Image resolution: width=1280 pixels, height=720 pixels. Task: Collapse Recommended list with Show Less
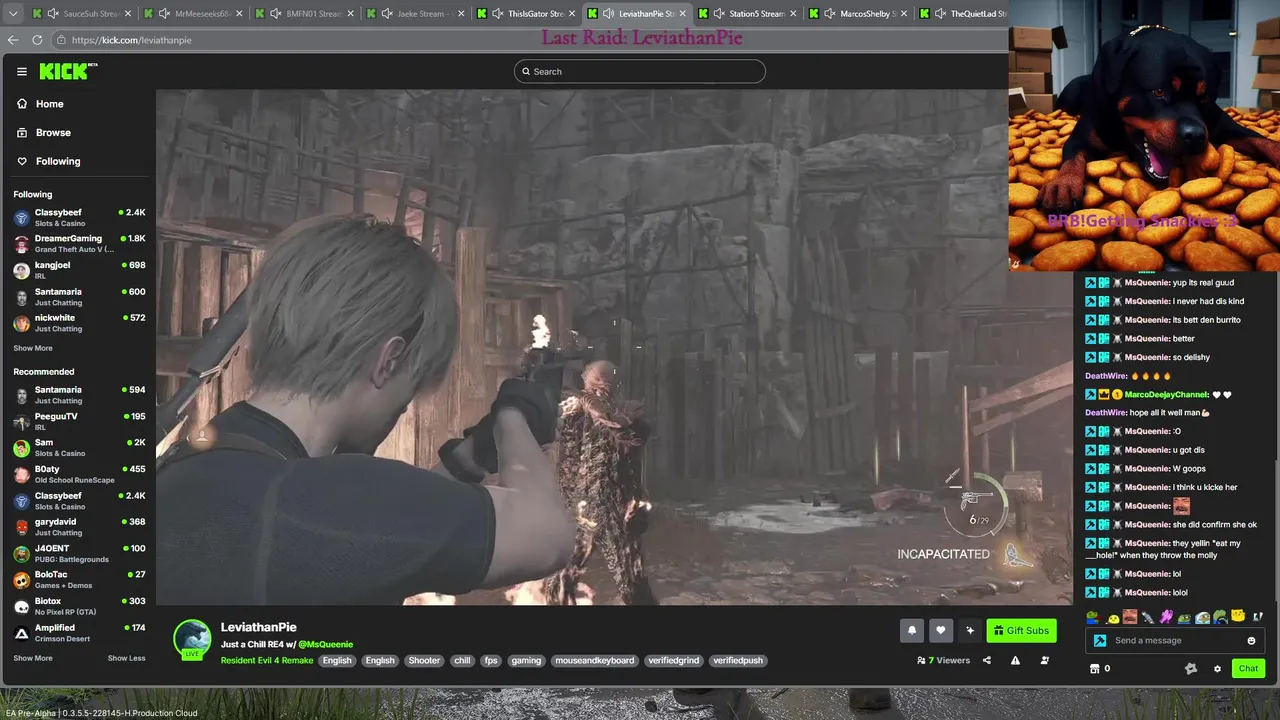click(126, 658)
